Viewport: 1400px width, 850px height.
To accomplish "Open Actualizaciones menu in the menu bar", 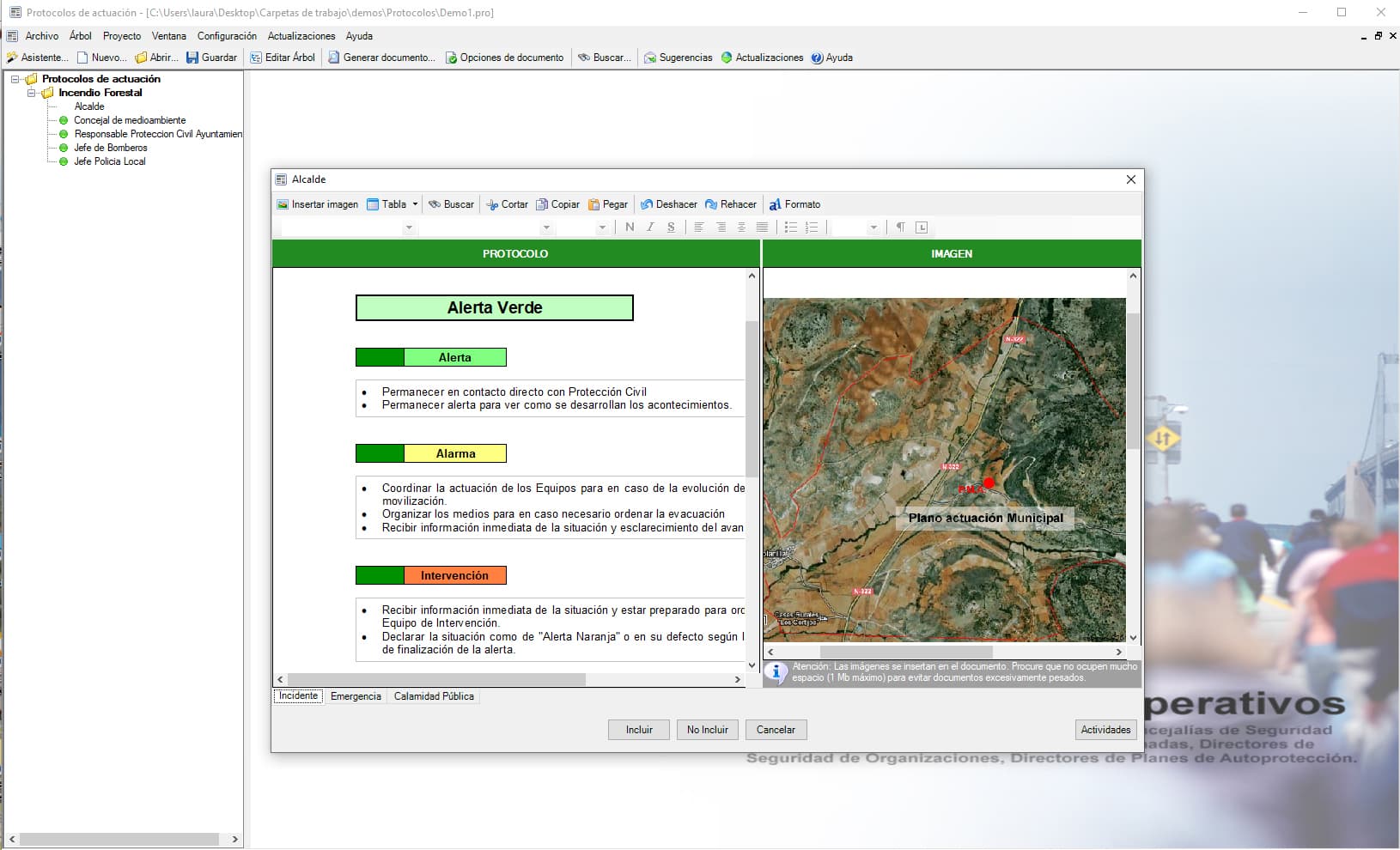I will [301, 36].
